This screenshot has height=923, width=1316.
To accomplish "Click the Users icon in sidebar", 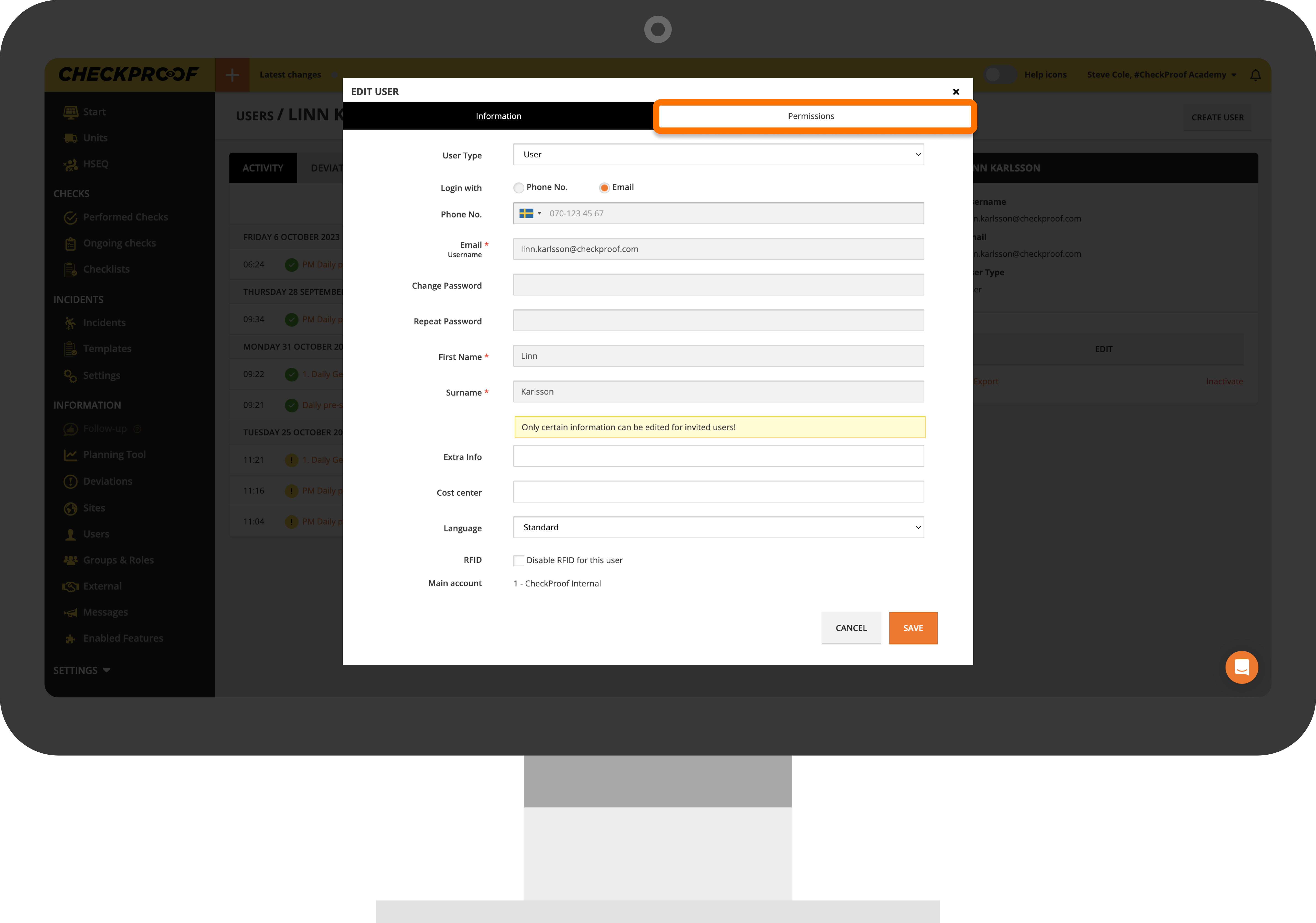I will pos(71,534).
